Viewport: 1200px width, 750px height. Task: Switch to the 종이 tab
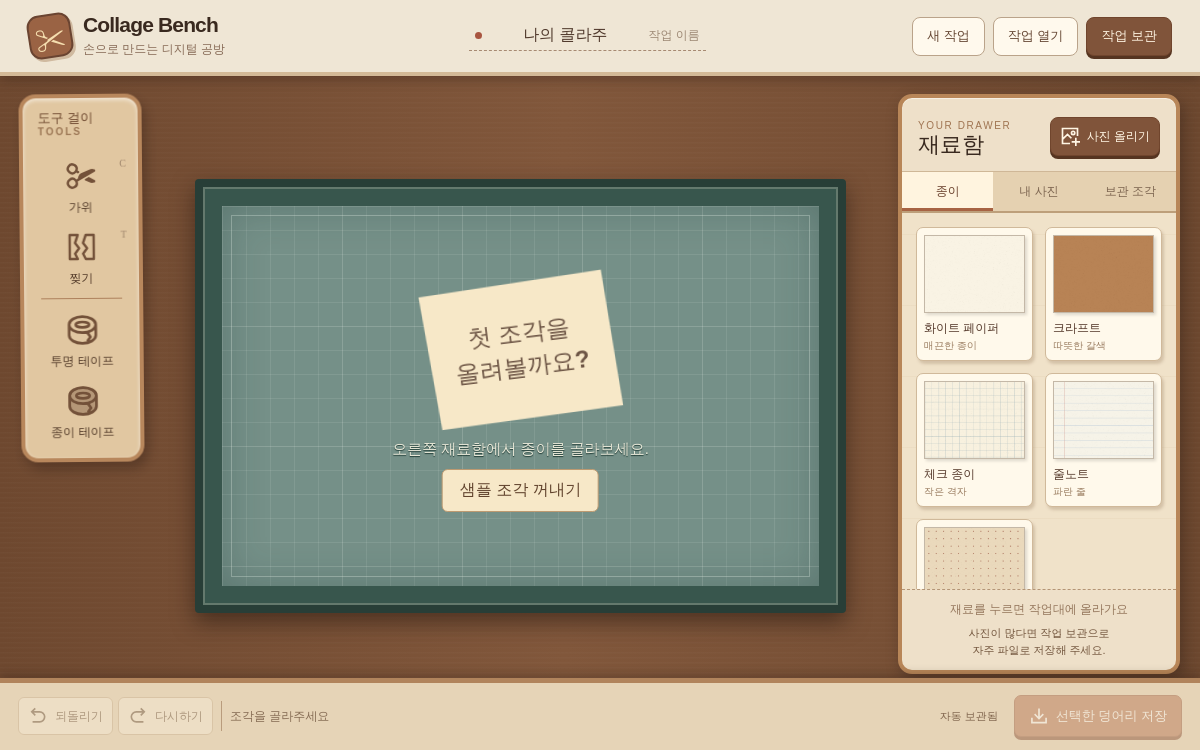point(947,191)
